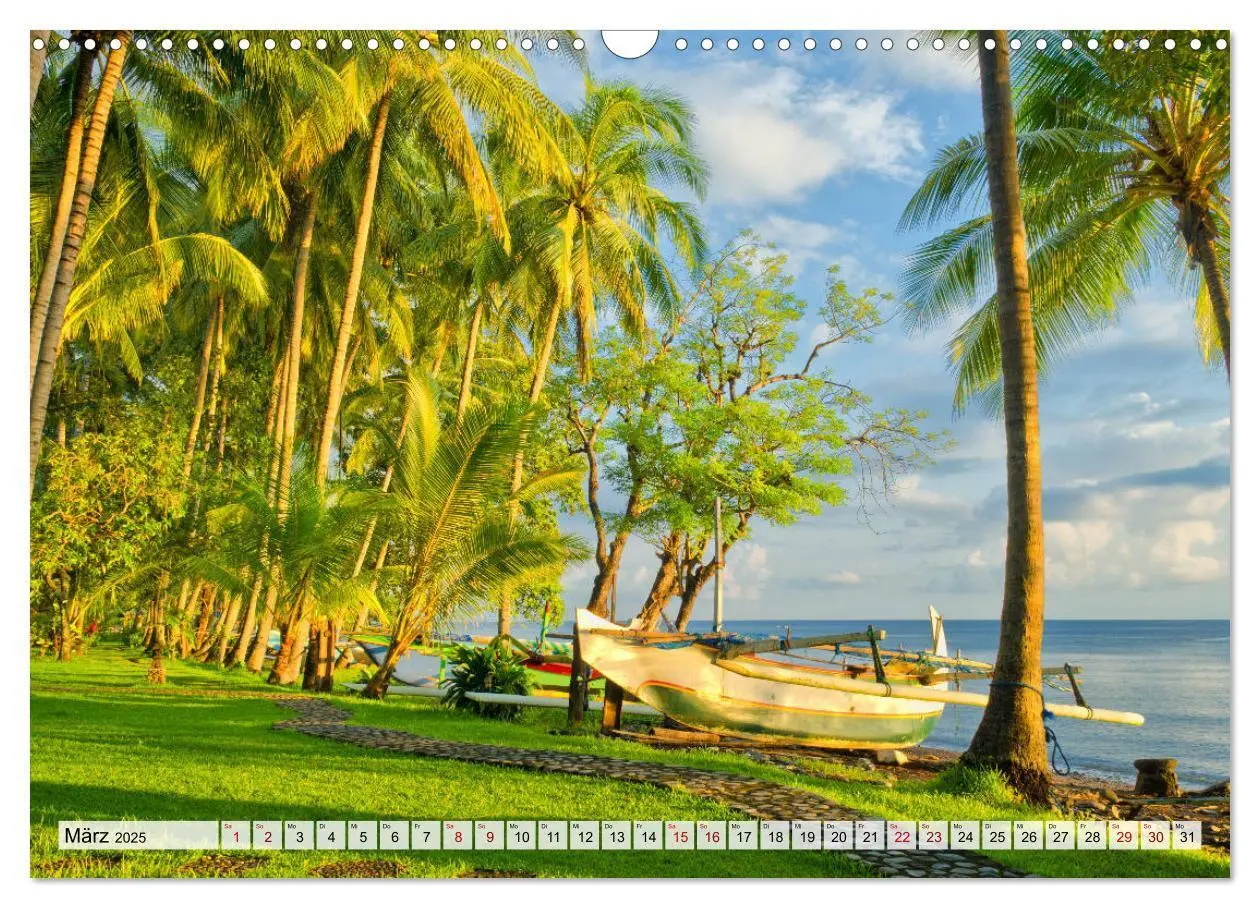
Task: Select Wednesday 26 in the calendar strip
Action: tap(1028, 836)
